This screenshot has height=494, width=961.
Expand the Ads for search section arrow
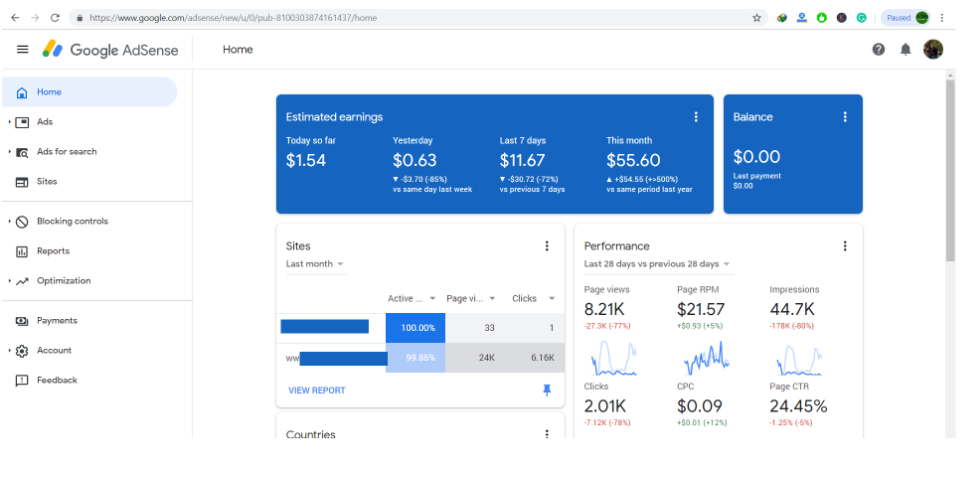click(x=9, y=151)
